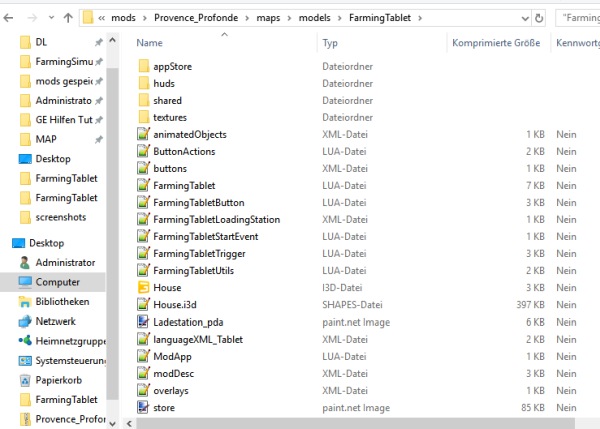Click the up-directory arrow button
This screenshot has width=600, height=429.
67,17
